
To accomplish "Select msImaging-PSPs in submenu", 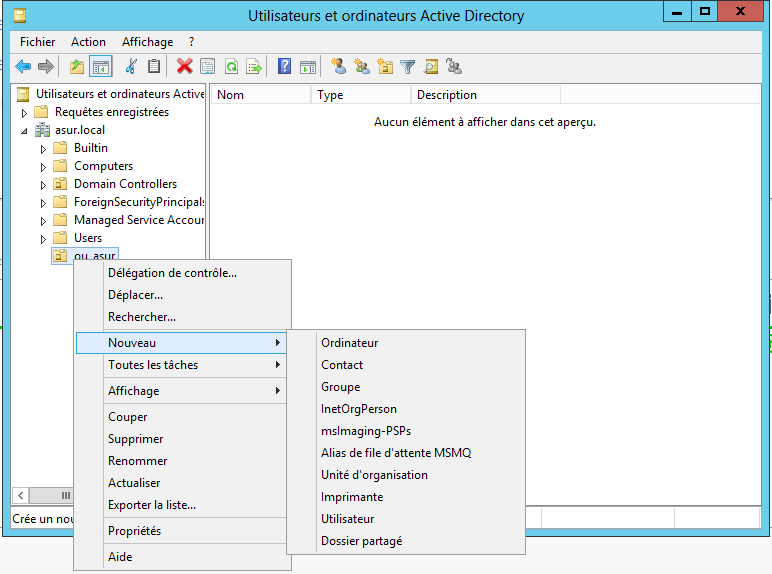I will point(406,431).
